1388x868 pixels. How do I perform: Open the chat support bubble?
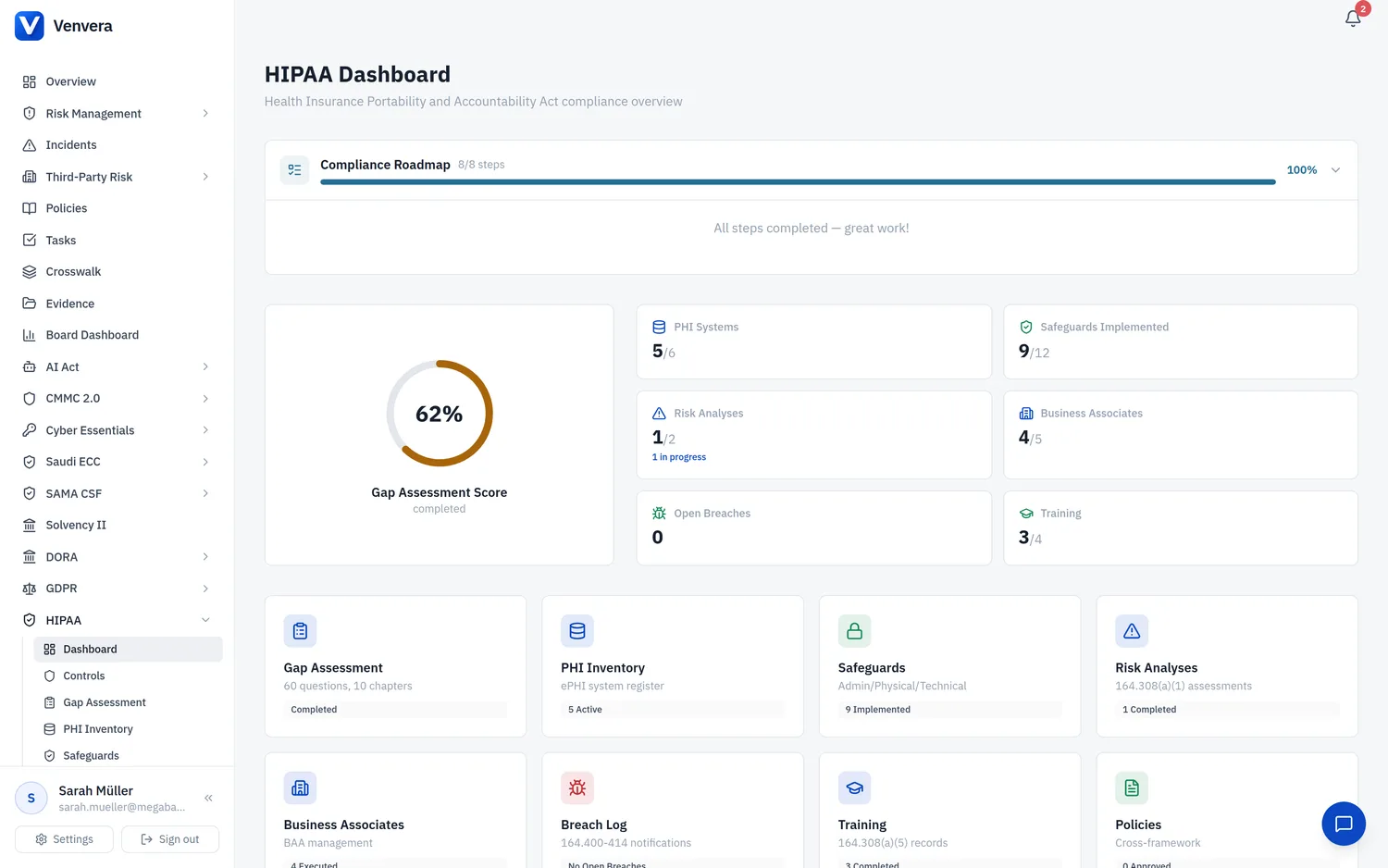coord(1344,824)
